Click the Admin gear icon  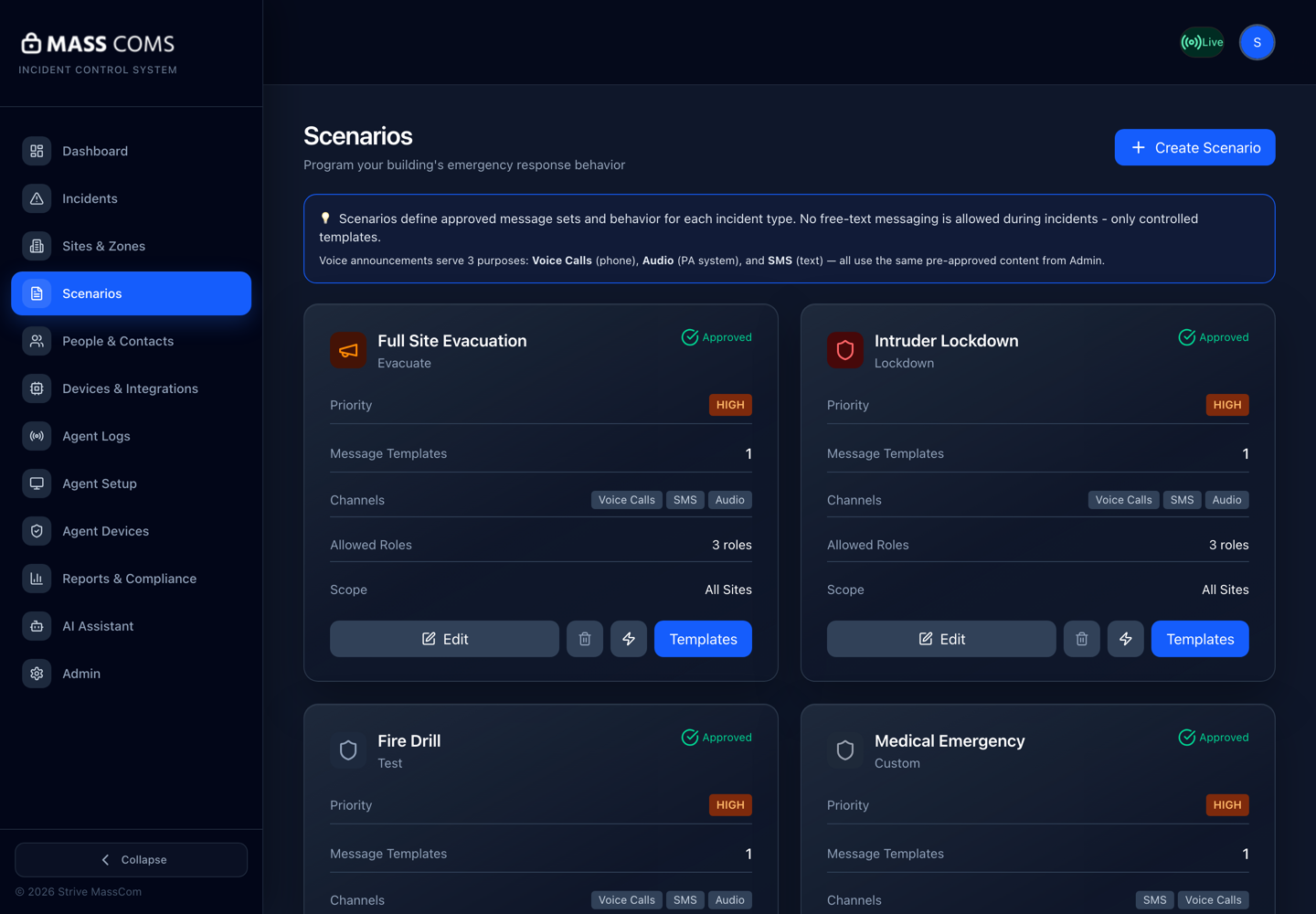(x=37, y=674)
